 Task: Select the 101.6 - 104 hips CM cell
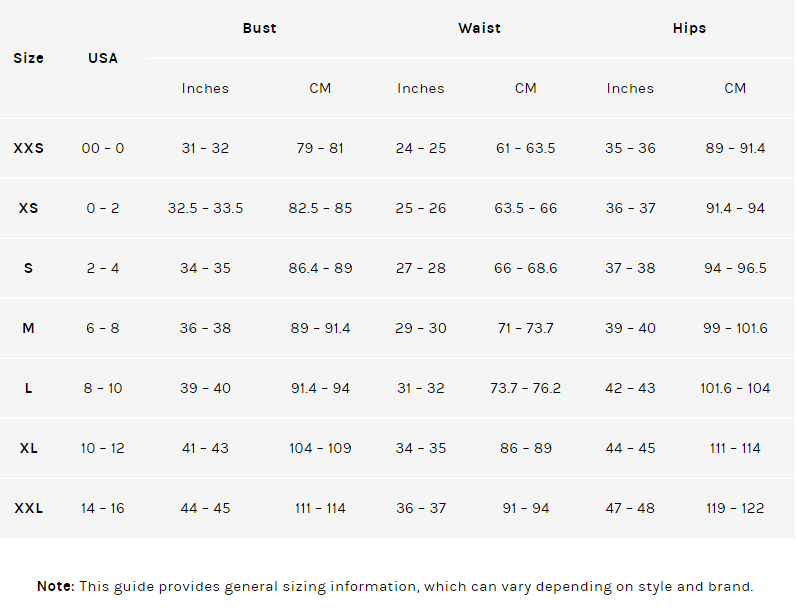(x=735, y=388)
